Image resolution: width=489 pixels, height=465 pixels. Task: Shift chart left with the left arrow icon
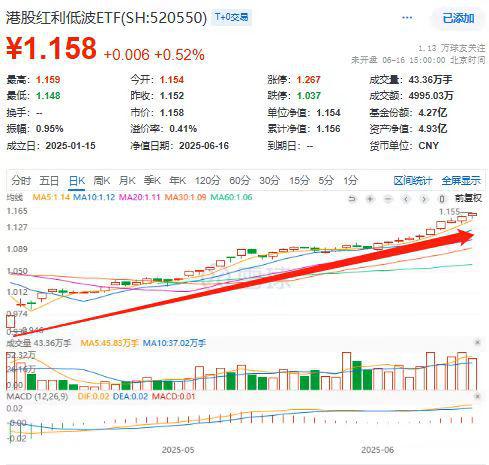pos(406,199)
